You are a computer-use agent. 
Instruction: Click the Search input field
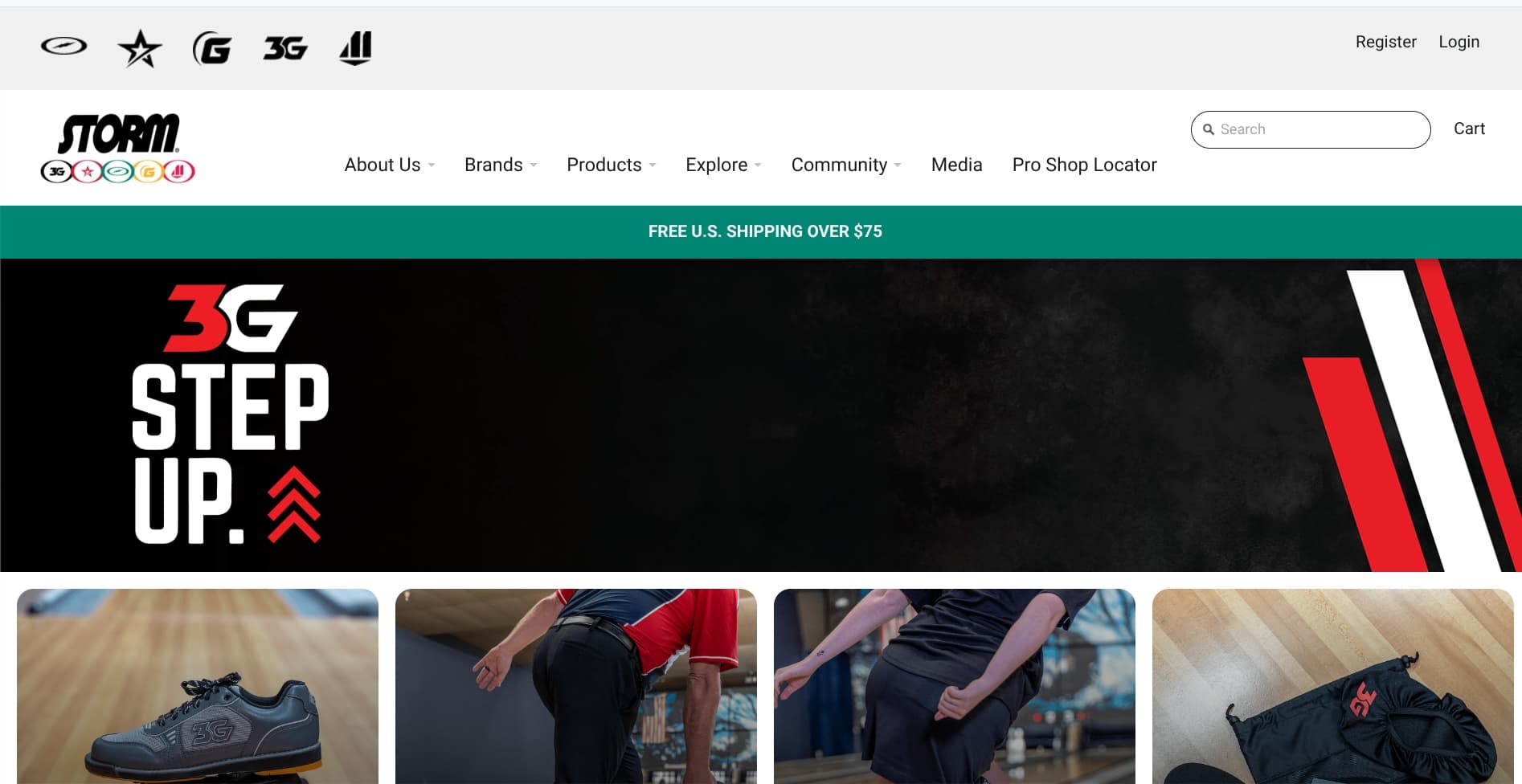pyautogui.click(x=1311, y=129)
